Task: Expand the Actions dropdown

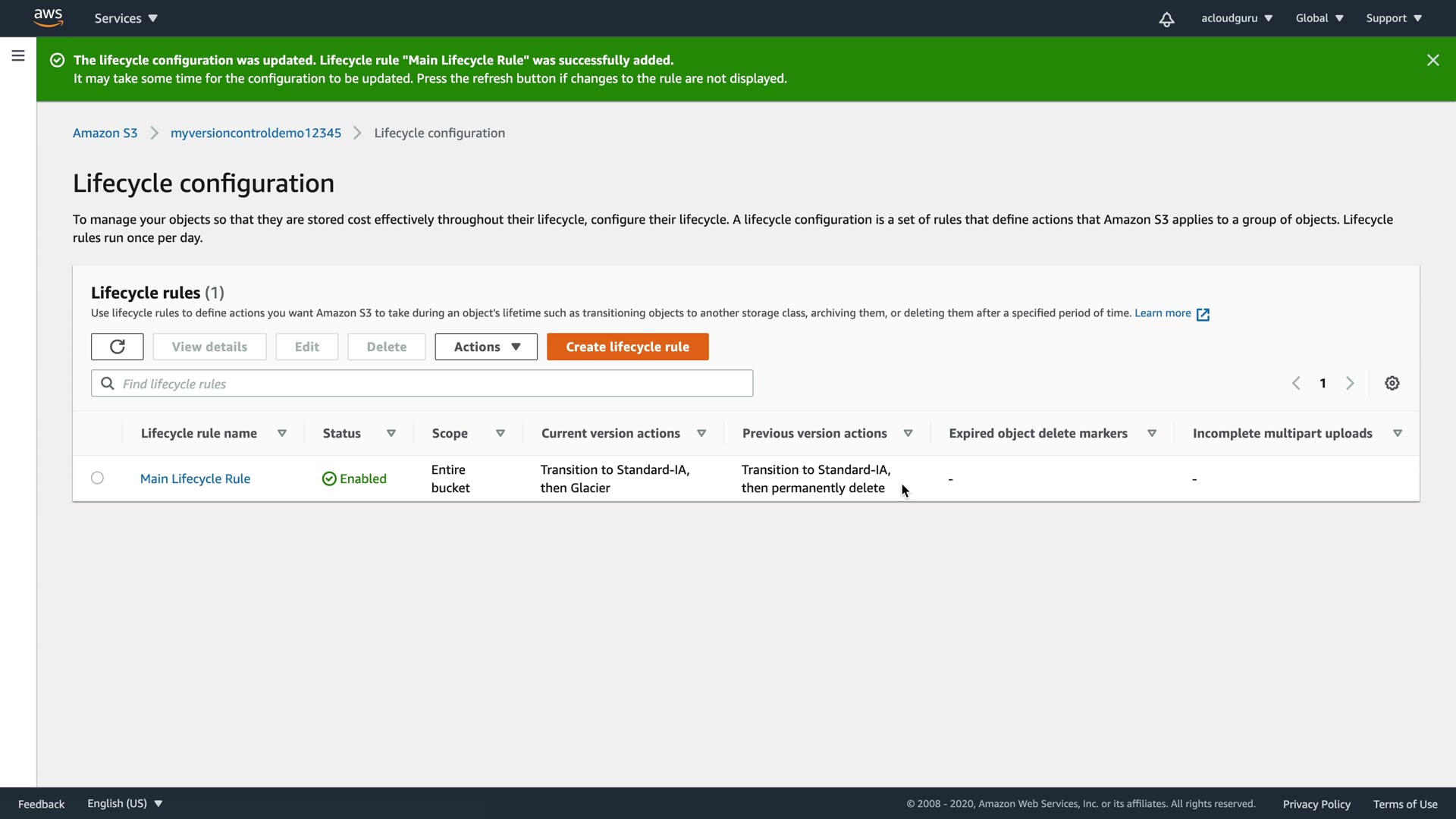Action: pyautogui.click(x=486, y=347)
